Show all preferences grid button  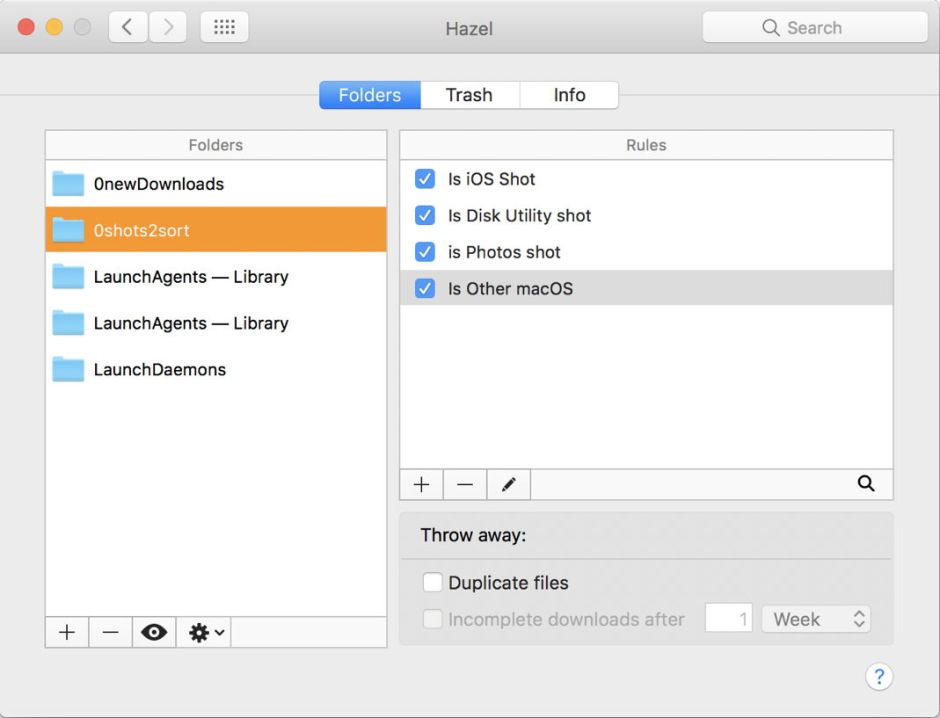pos(224,27)
